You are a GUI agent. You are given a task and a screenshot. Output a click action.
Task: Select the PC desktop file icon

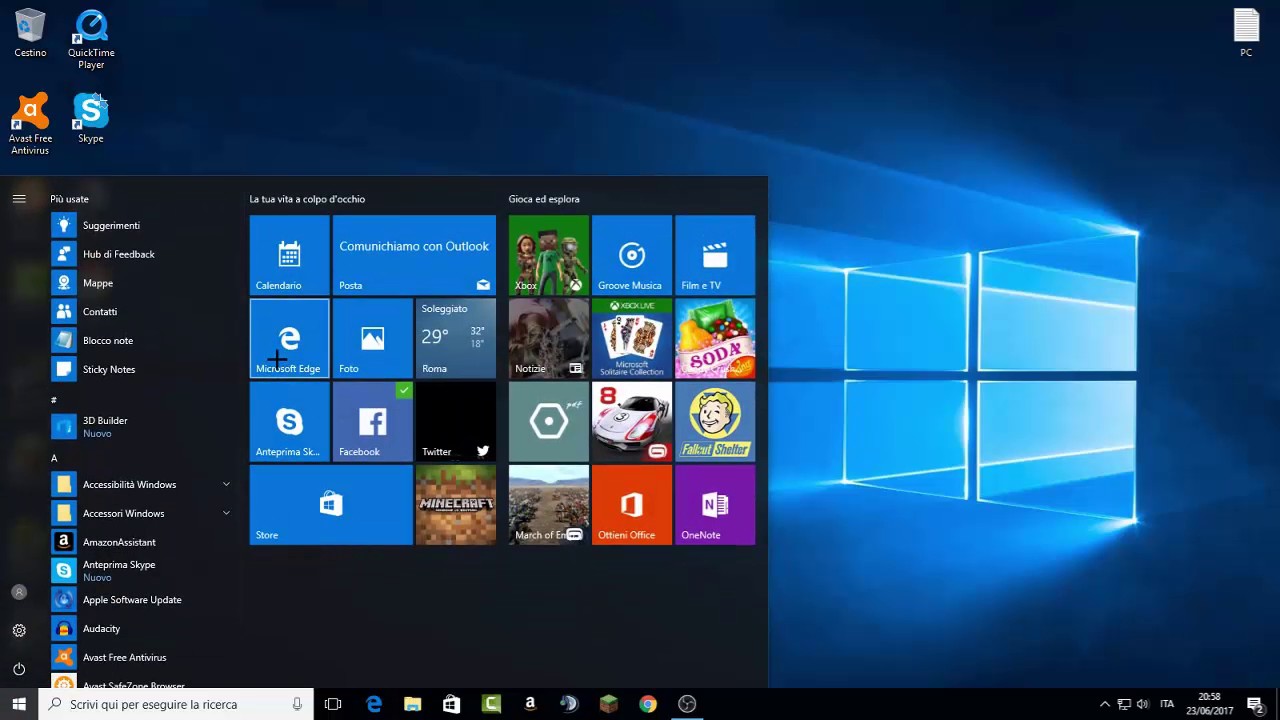click(x=1246, y=33)
